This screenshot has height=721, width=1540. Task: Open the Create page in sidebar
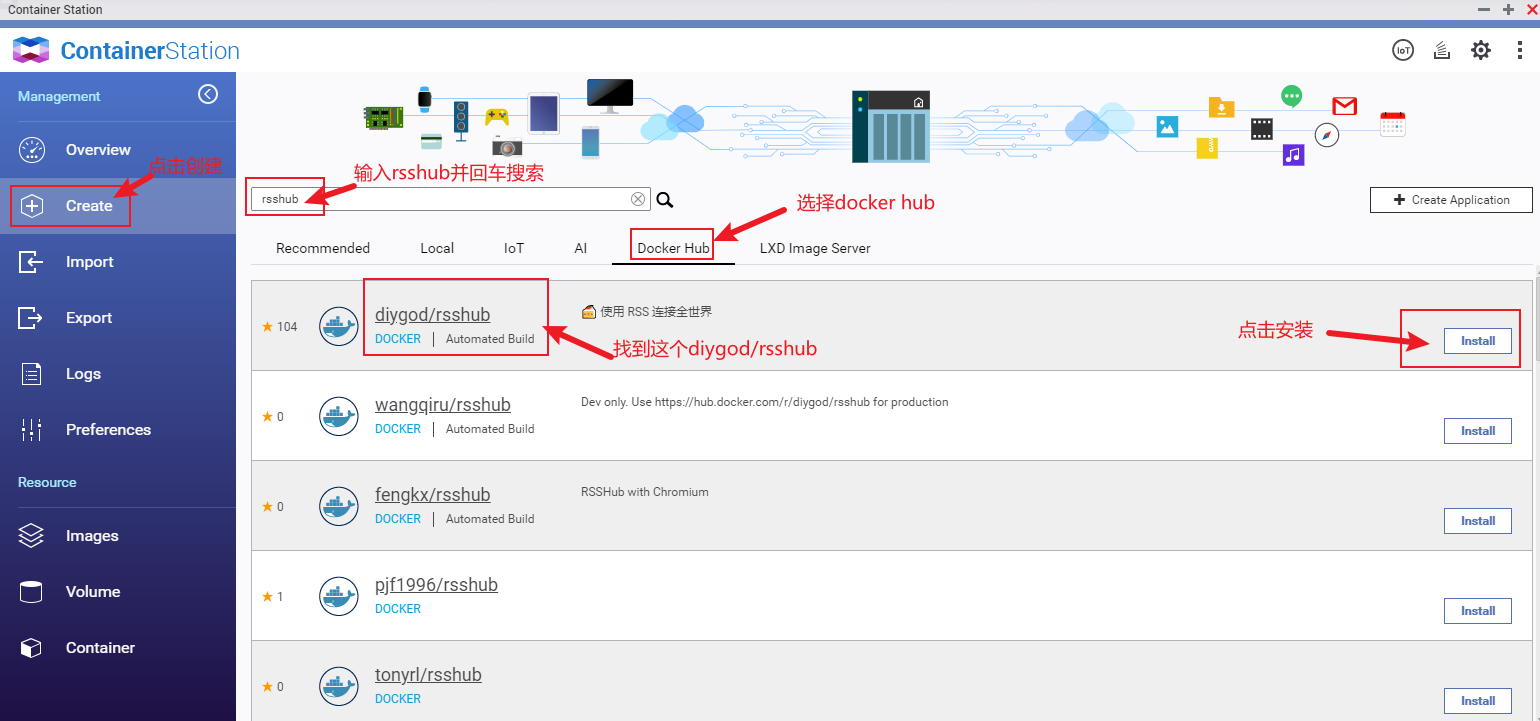[118, 206]
